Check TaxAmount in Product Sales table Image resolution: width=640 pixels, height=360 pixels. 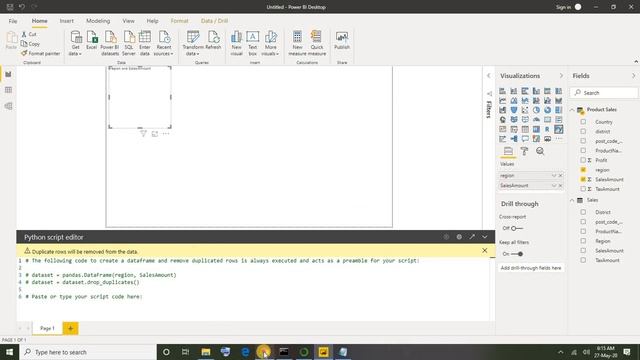tap(583, 189)
